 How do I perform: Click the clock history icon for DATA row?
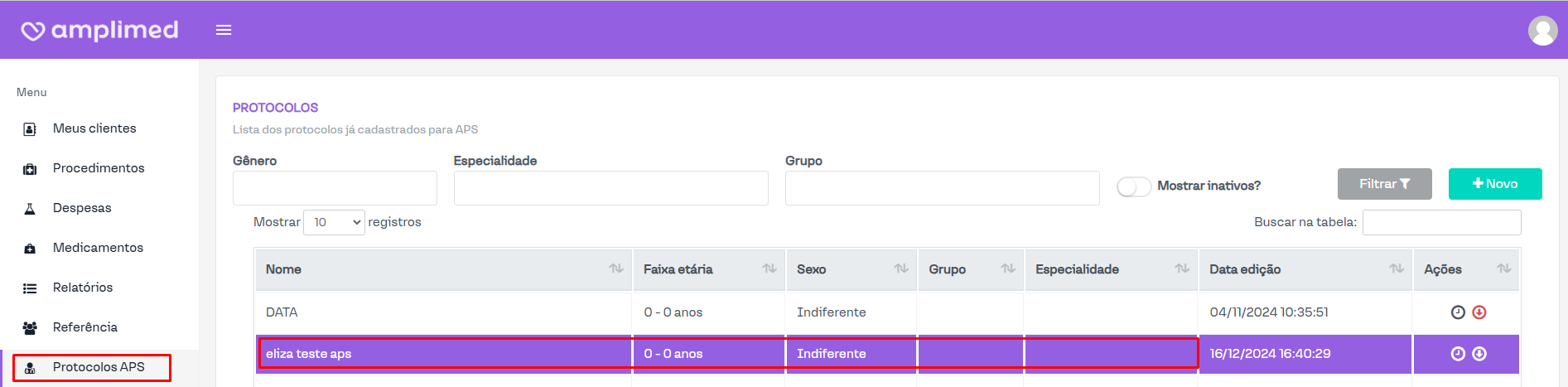point(1458,312)
